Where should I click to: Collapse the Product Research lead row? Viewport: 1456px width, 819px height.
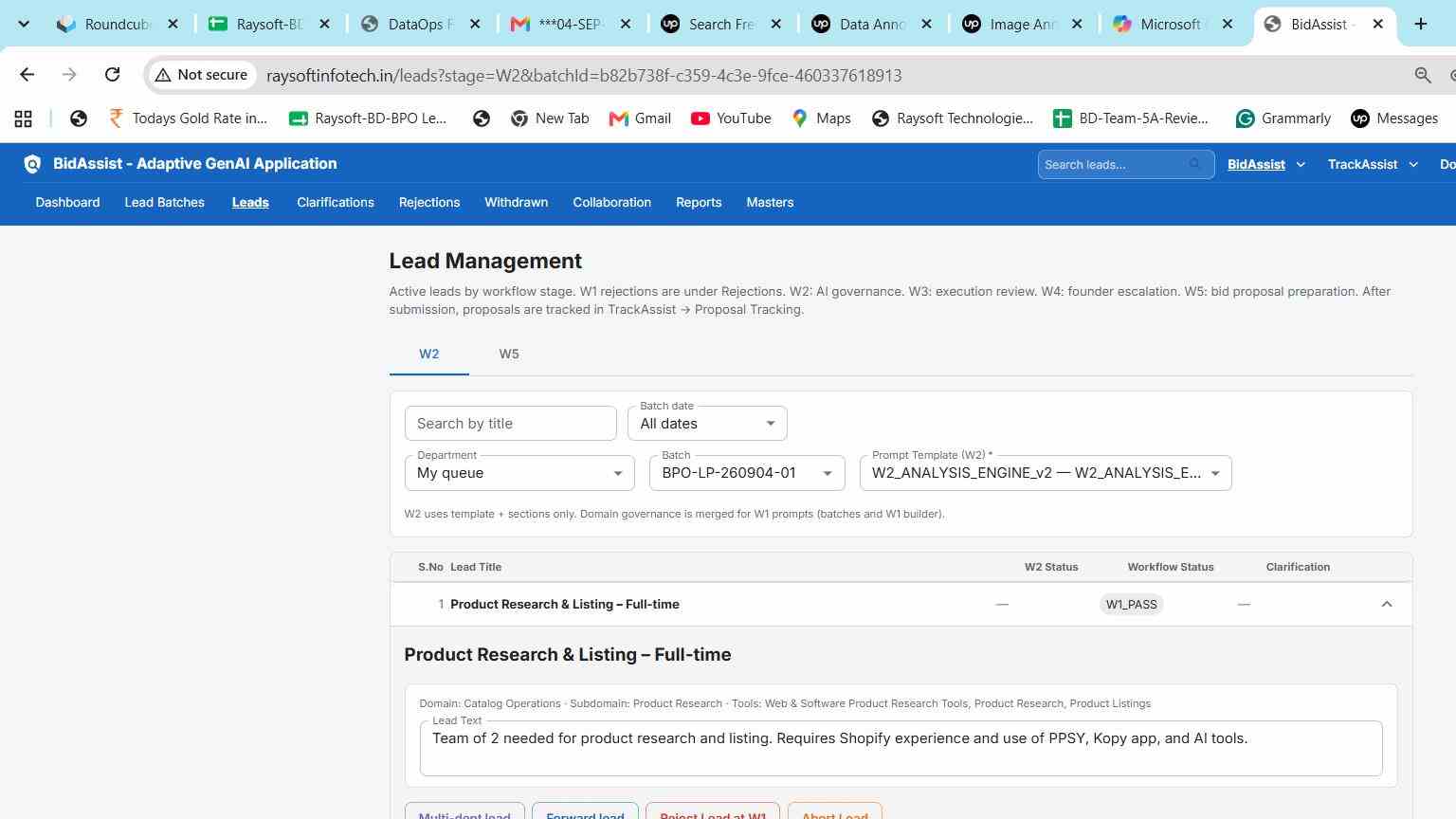1386,605
